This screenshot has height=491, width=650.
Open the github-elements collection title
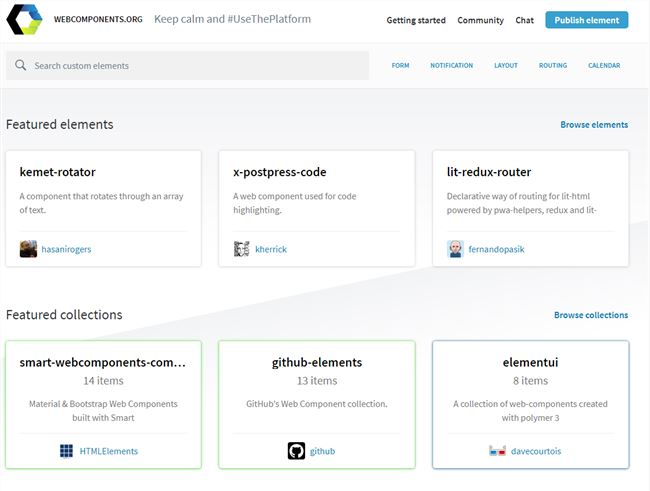coord(317,362)
